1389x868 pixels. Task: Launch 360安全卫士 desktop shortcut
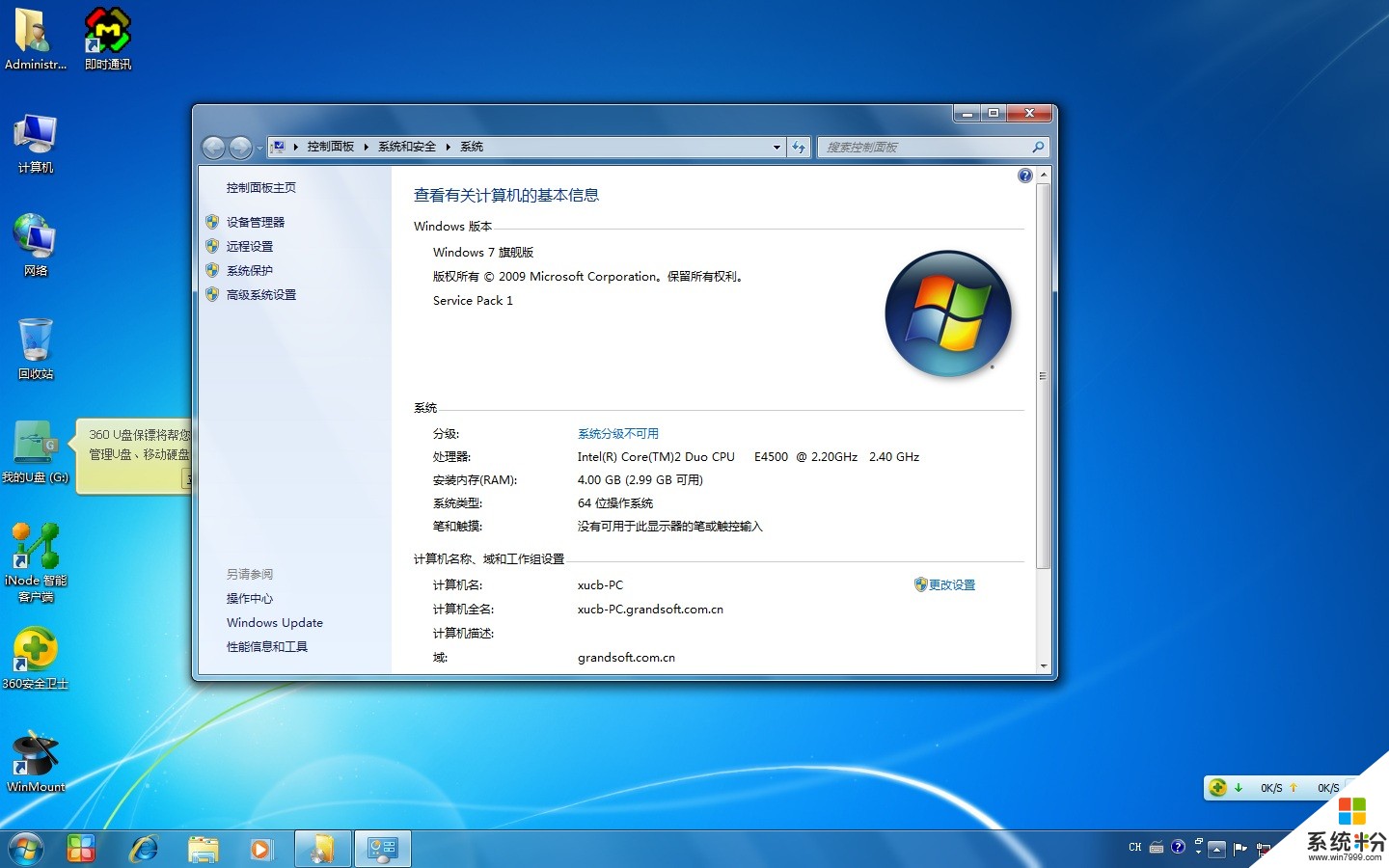coord(36,659)
